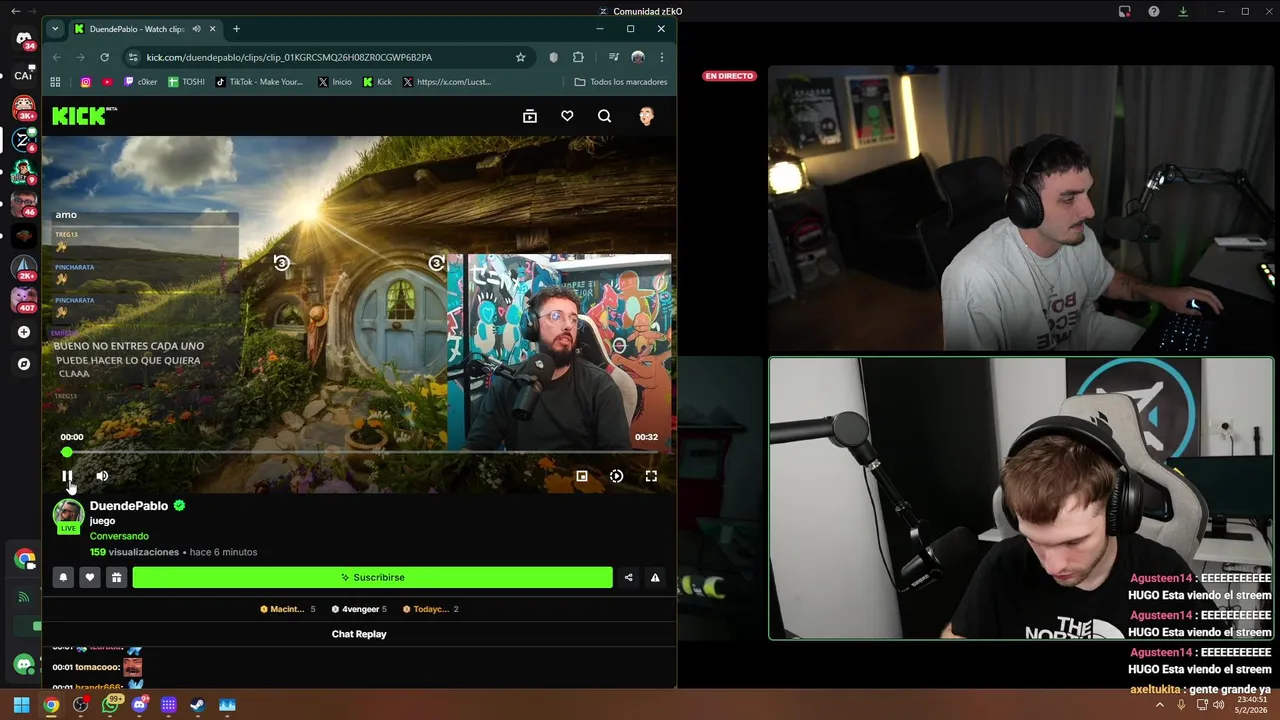Screen dimensions: 1280x720
Task: Select the Discord server with 407 badge
Action: (x=24, y=298)
